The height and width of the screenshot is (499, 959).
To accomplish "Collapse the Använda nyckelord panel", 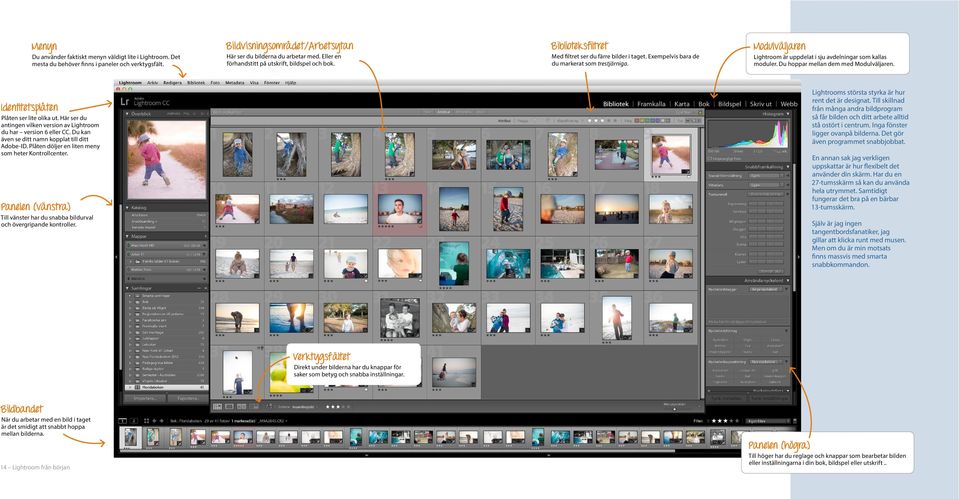I will pyautogui.click(x=788, y=280).
